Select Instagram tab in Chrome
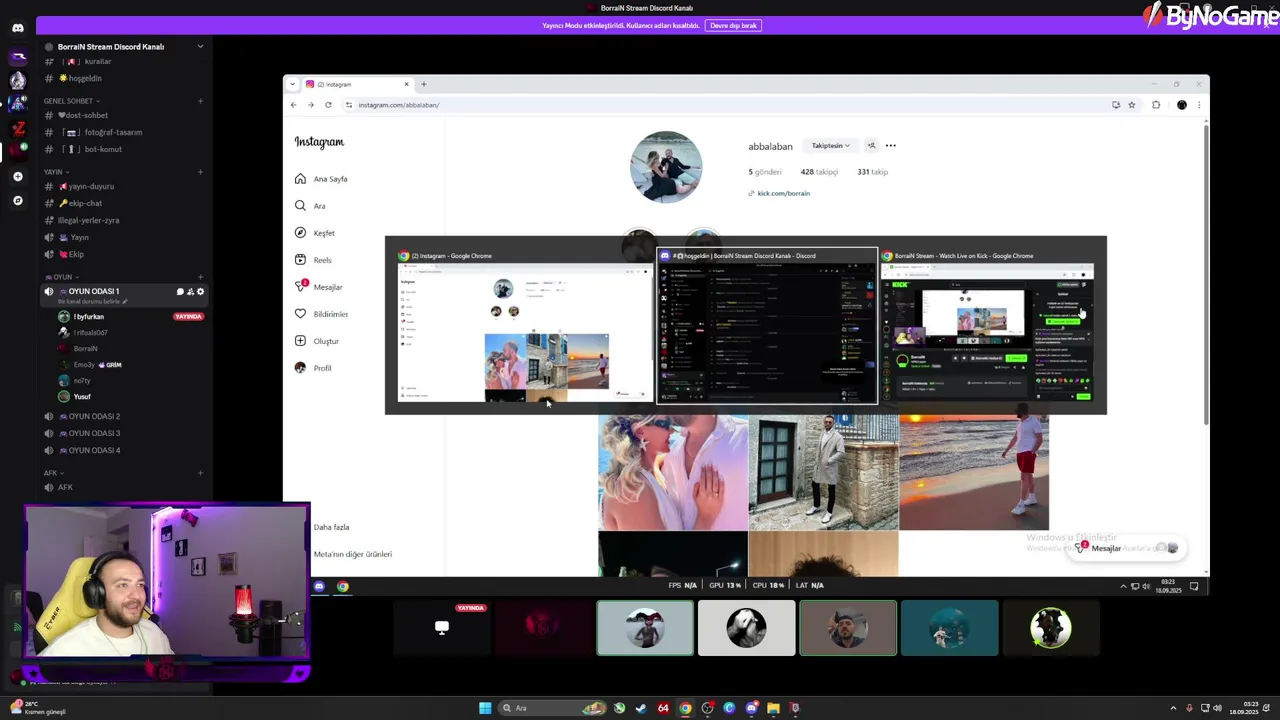The height and width of the screenshot is (720, 1280). click(358, 84)
